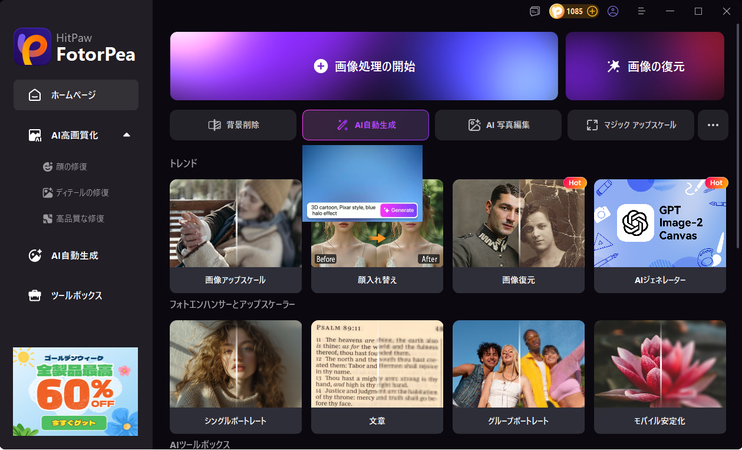Click the Hot badge on AIジェネレーター card

[716, 183]
